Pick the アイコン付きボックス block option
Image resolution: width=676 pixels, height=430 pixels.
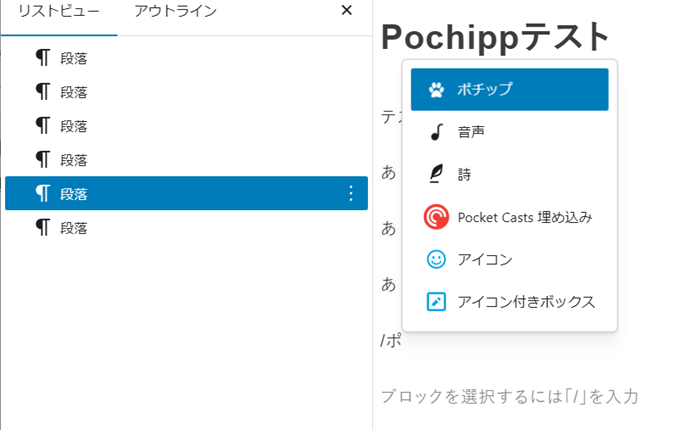[x=526, y=301]
